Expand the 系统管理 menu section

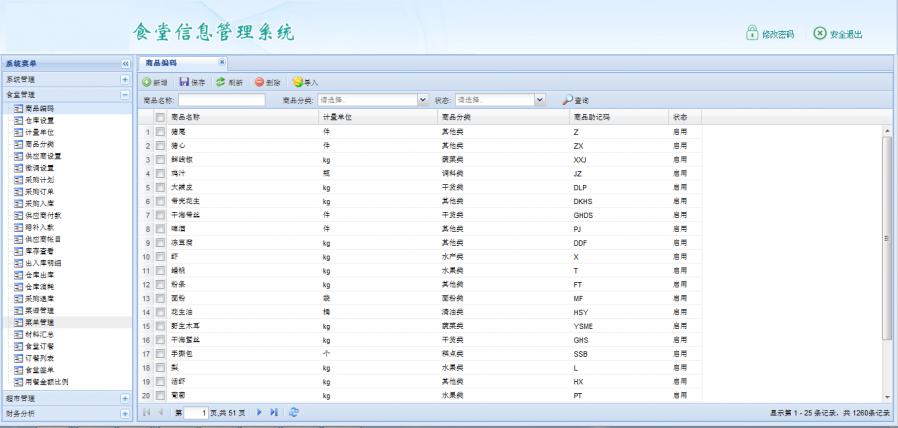click(x=125, y=78)
